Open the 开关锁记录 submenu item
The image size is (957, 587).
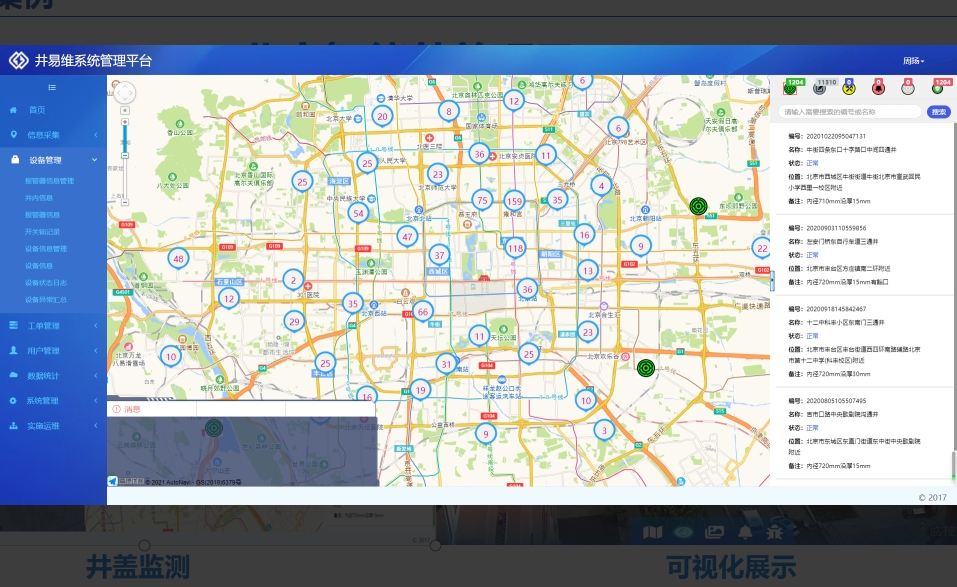pyautogui.click(x=42, y=232)
